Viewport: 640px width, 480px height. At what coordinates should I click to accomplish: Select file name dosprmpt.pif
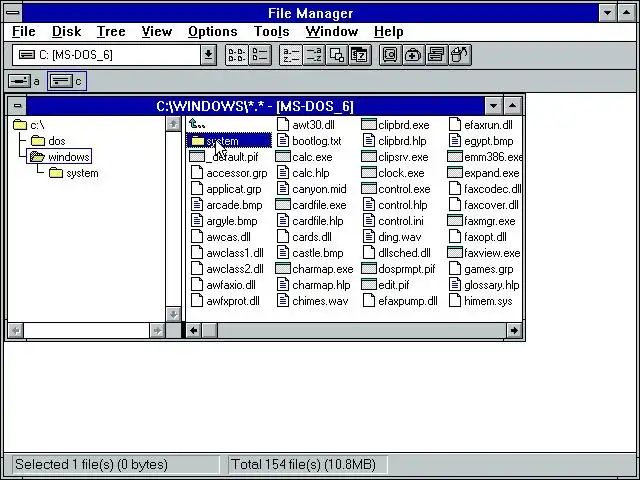pyautogui.click(x=407, y=269)
